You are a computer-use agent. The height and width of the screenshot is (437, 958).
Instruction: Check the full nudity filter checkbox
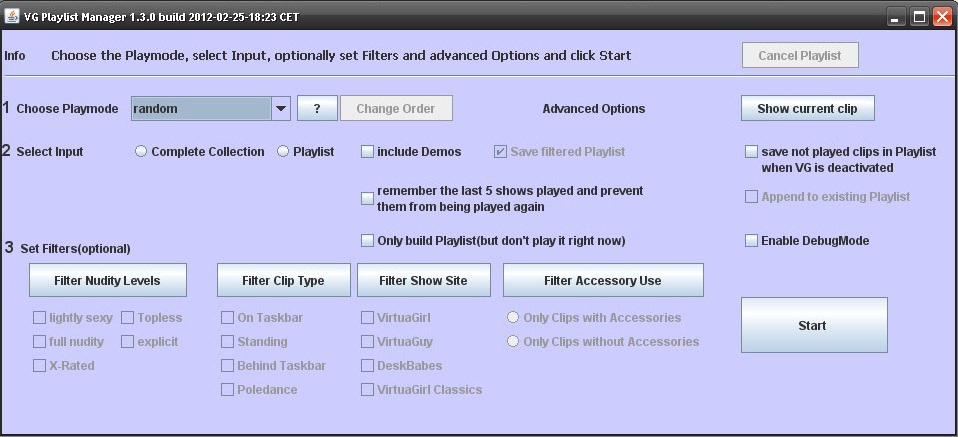point(39,342)
